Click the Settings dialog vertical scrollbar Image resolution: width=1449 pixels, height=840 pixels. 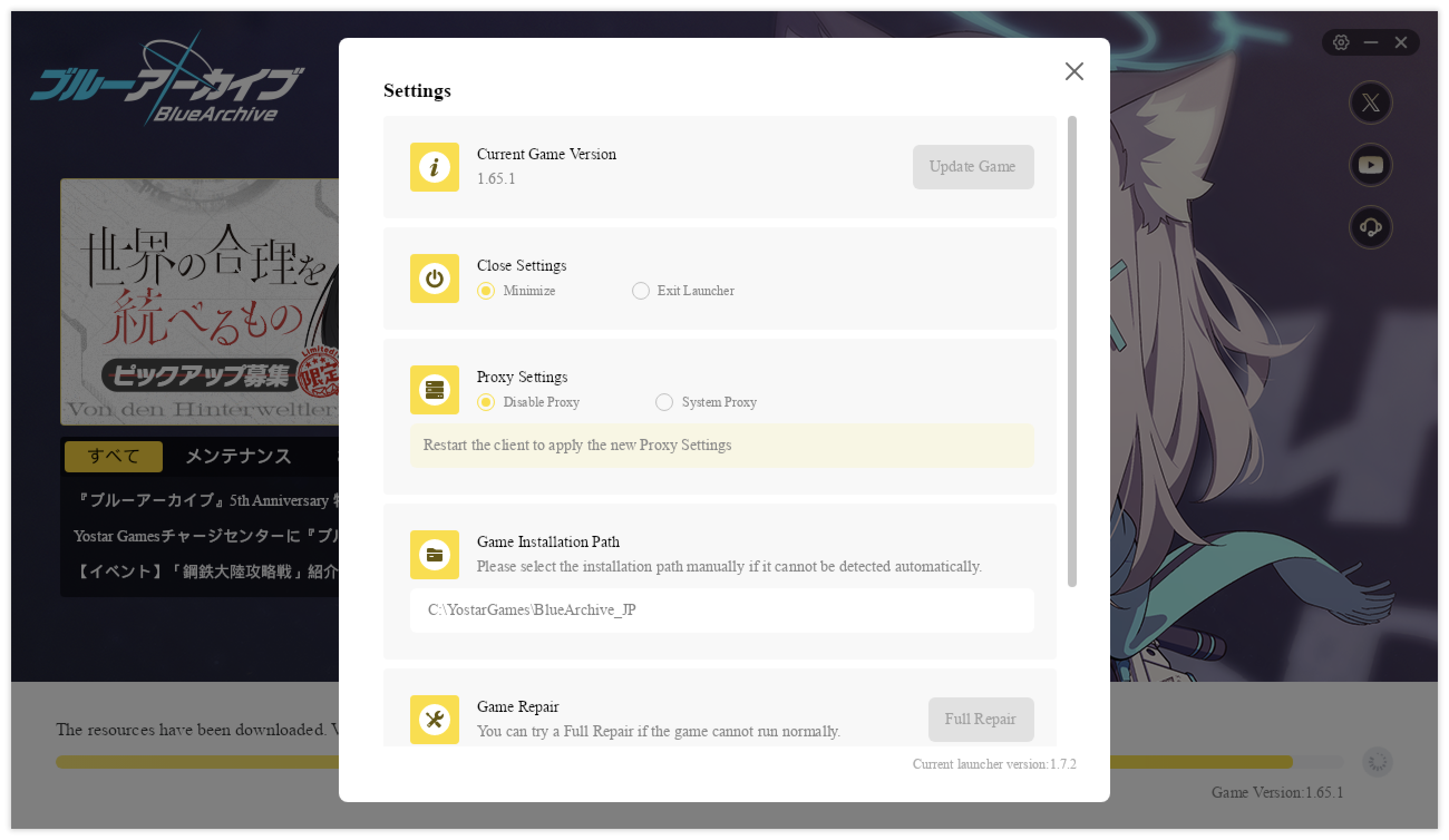1072,350
